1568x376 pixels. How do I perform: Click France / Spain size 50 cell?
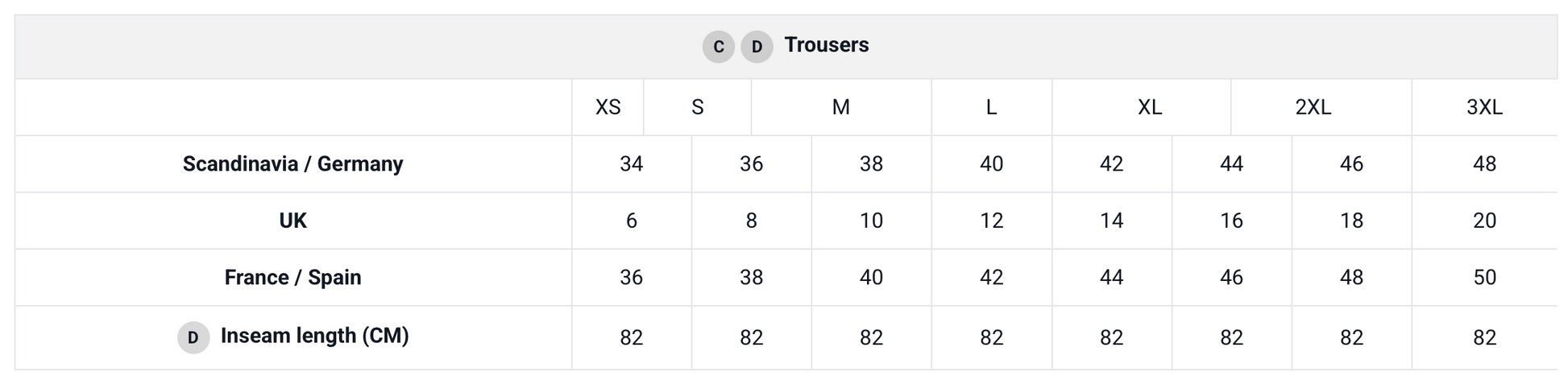[x=1484, y=278]
